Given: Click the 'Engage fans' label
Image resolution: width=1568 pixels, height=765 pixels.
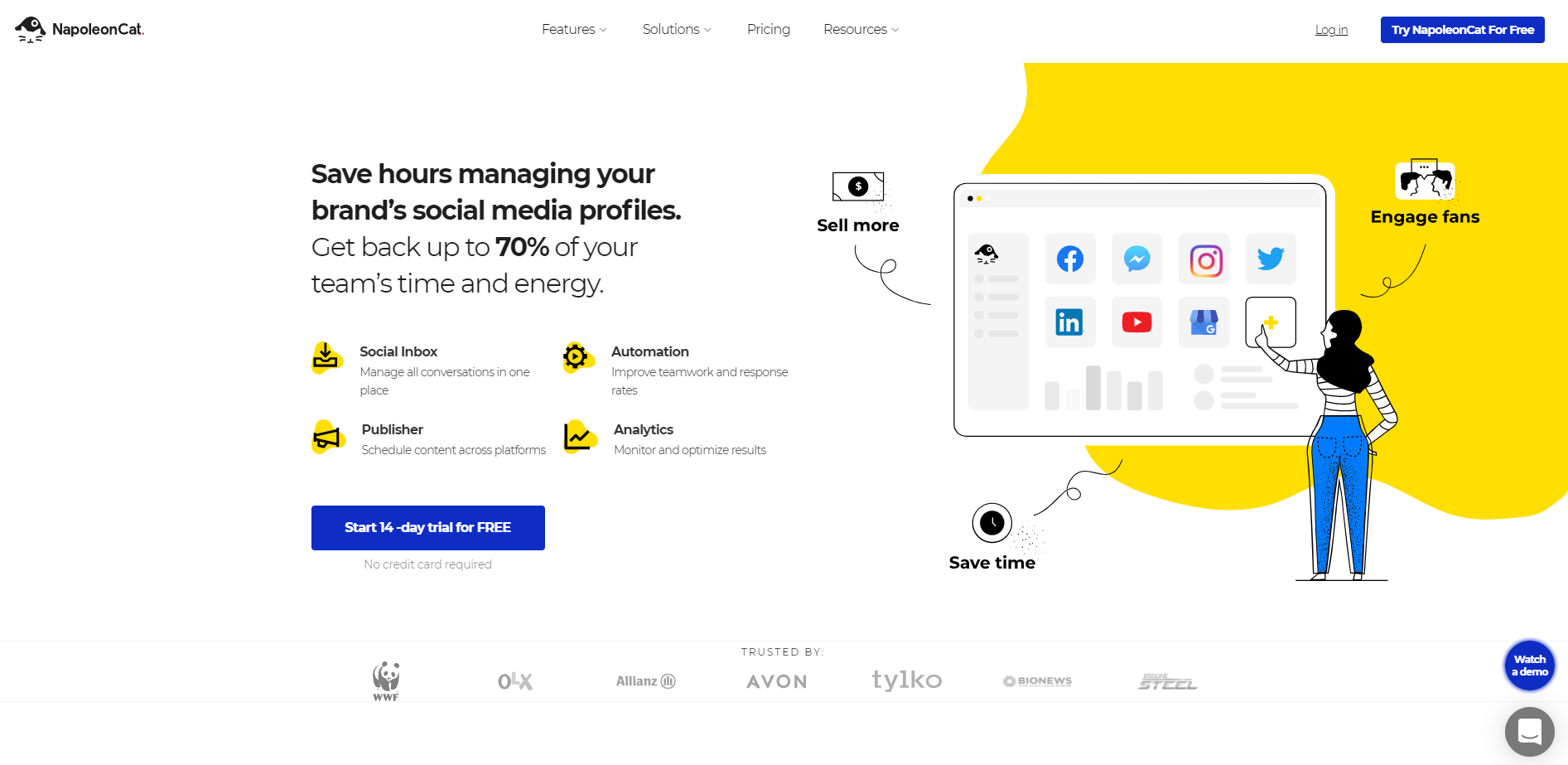Looking at the screenshot, I should click(x=1425, y=217).
